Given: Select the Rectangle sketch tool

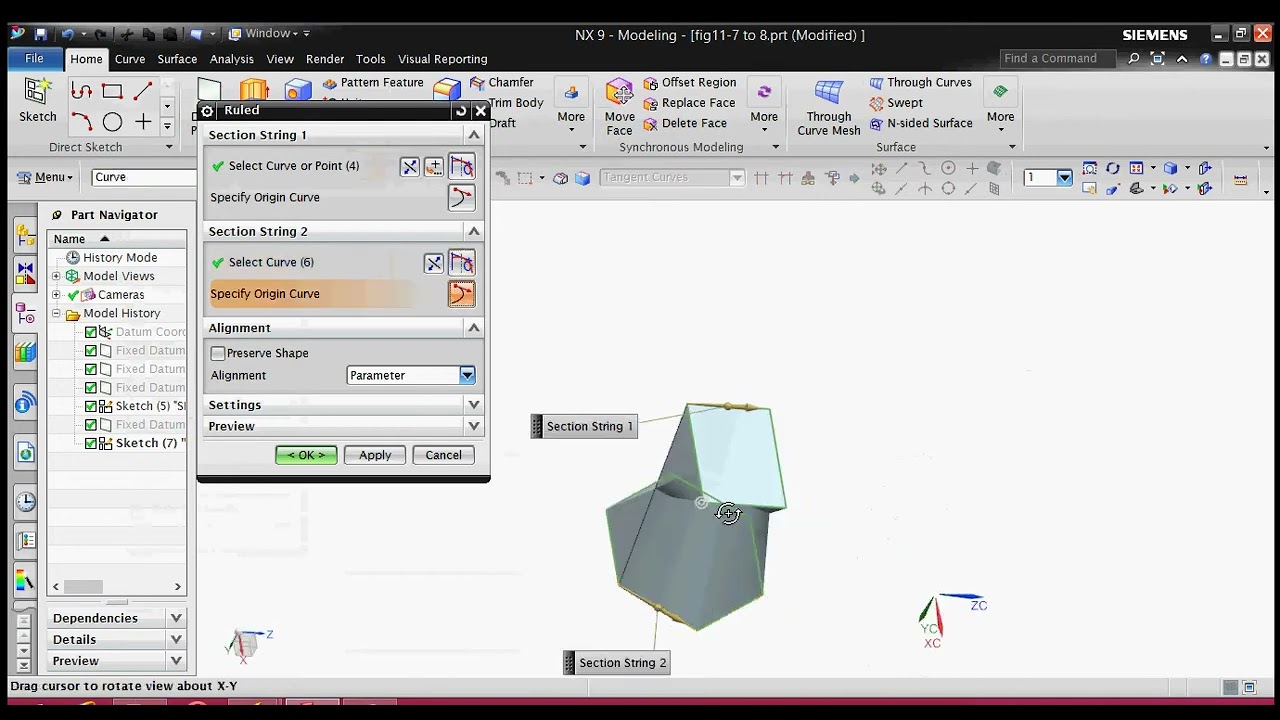Looking at the screenshot, I should (x=112, y=92).
